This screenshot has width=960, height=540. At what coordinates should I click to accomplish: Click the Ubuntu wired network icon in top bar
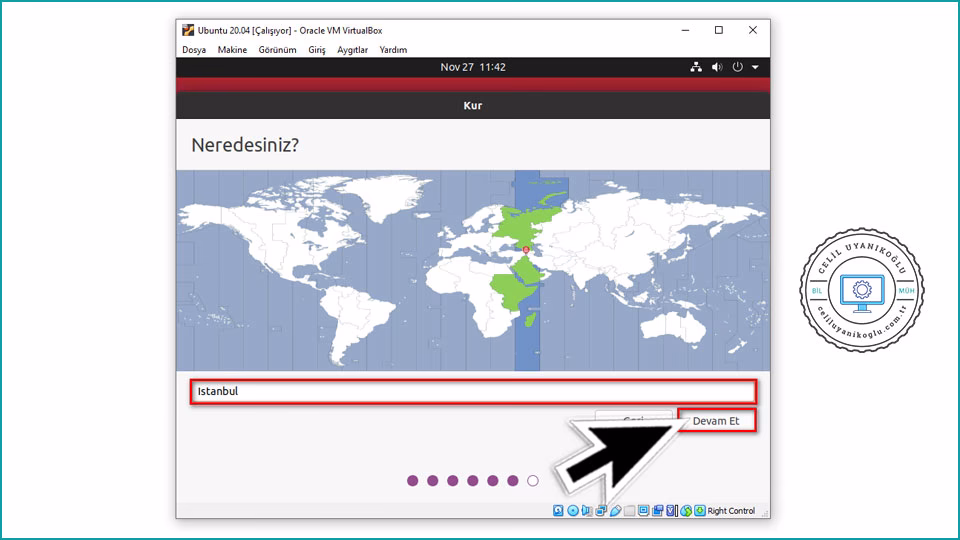696,67
